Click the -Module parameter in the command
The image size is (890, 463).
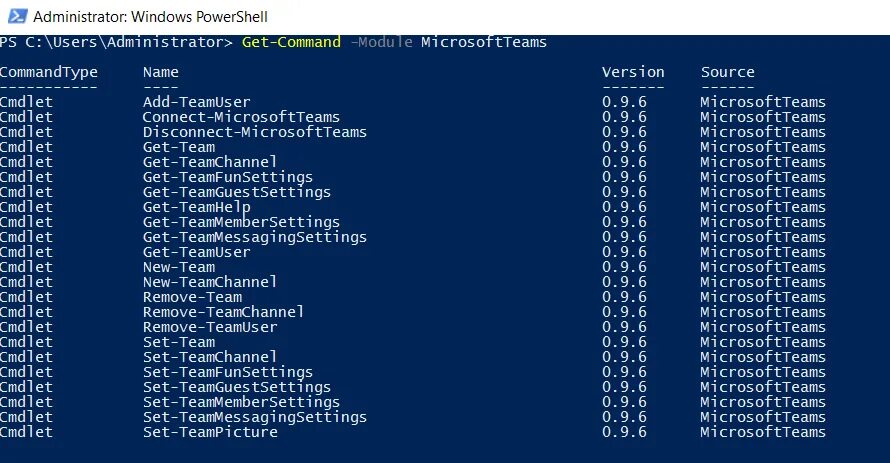click(x=380, y=42)
